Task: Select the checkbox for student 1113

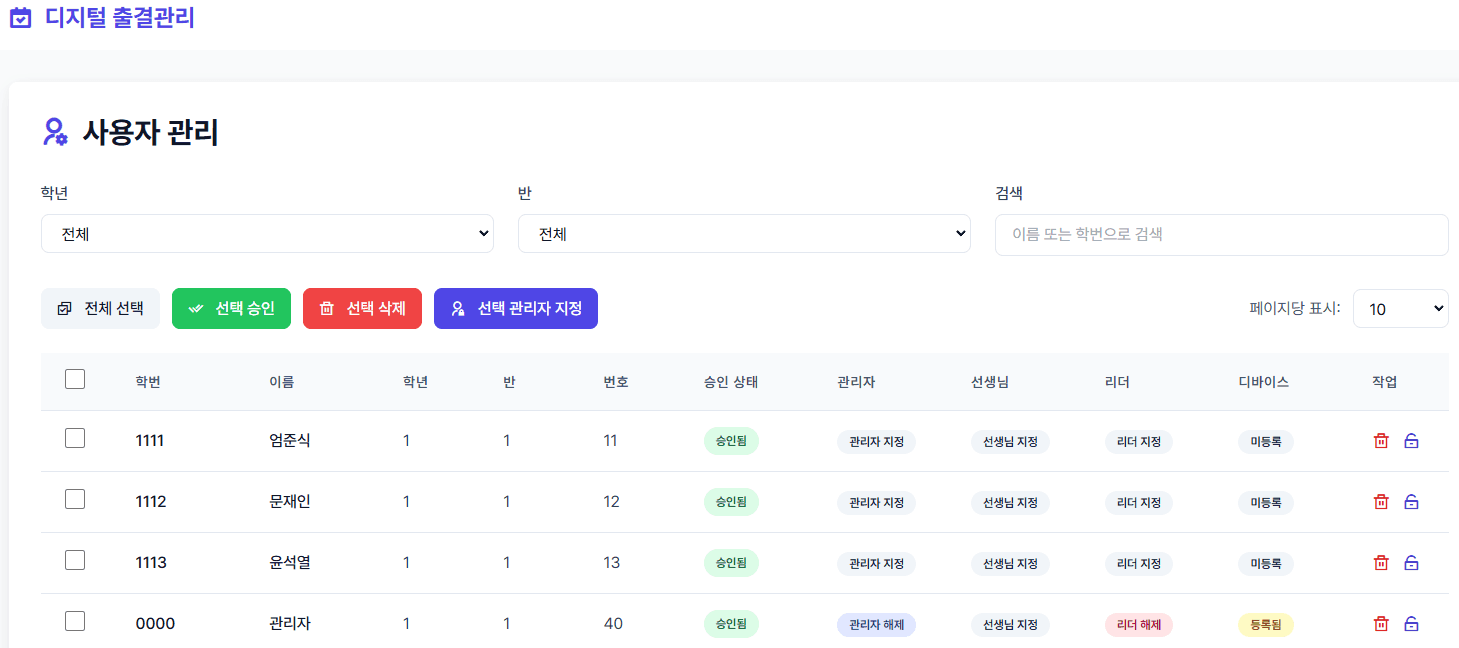Action: click(x=75, y=560)
